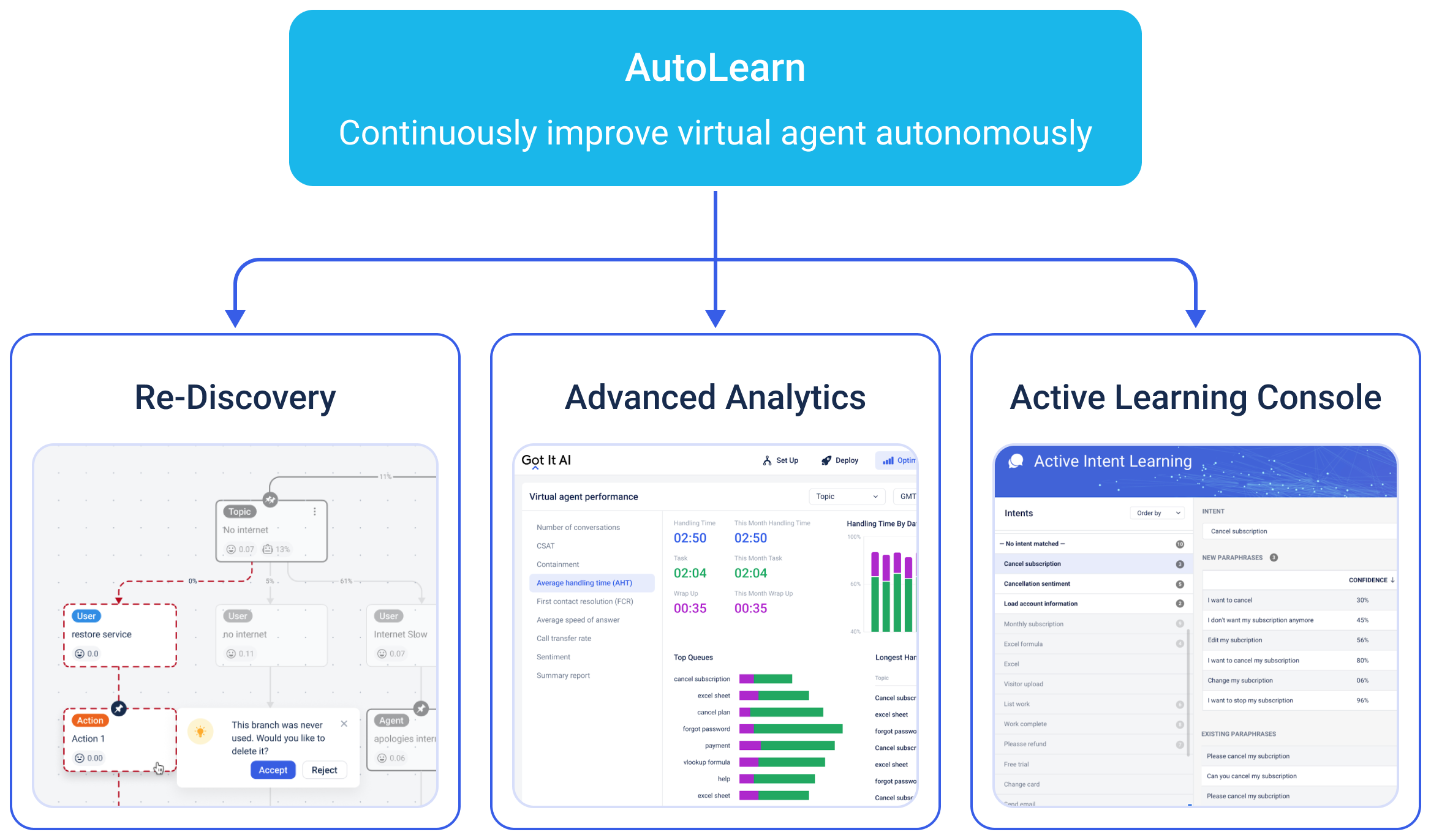The image size is (1431, 840).
Task: Click the lightbulb suggestion icon on branch
Action: click(x=200, y=731)
